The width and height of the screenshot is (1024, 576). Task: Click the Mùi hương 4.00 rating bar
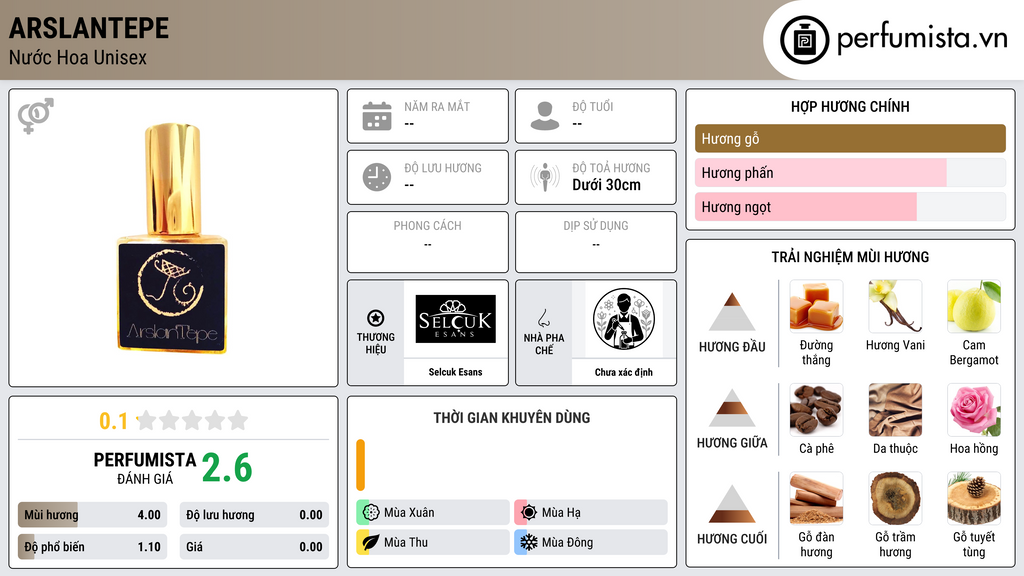click(x=92, y=515)
